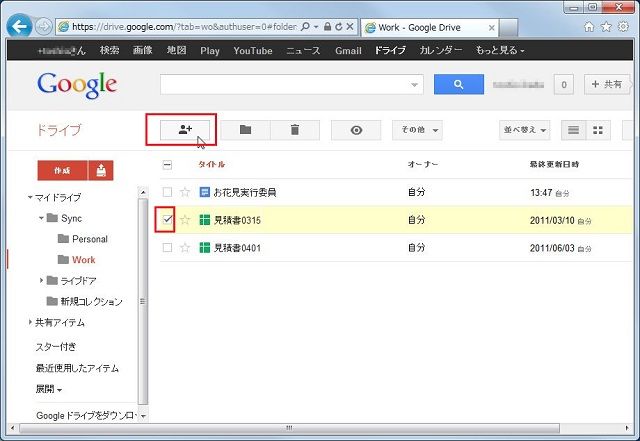The image size is (640, 441).
Task: Open YouTube in the navigation bar
Action: pyautogui.click(x=253, y=51)
